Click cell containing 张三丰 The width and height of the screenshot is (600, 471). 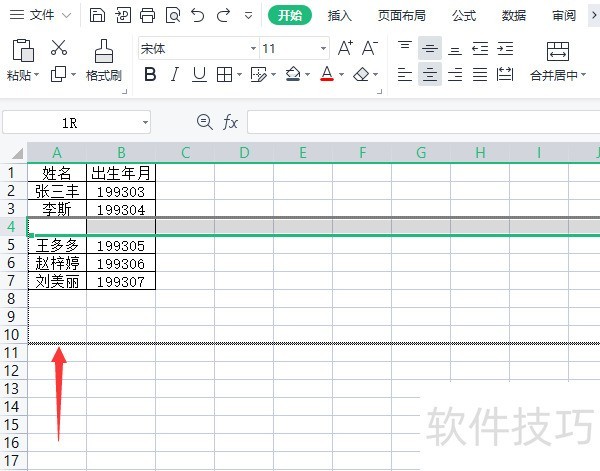tap(57, 191)
